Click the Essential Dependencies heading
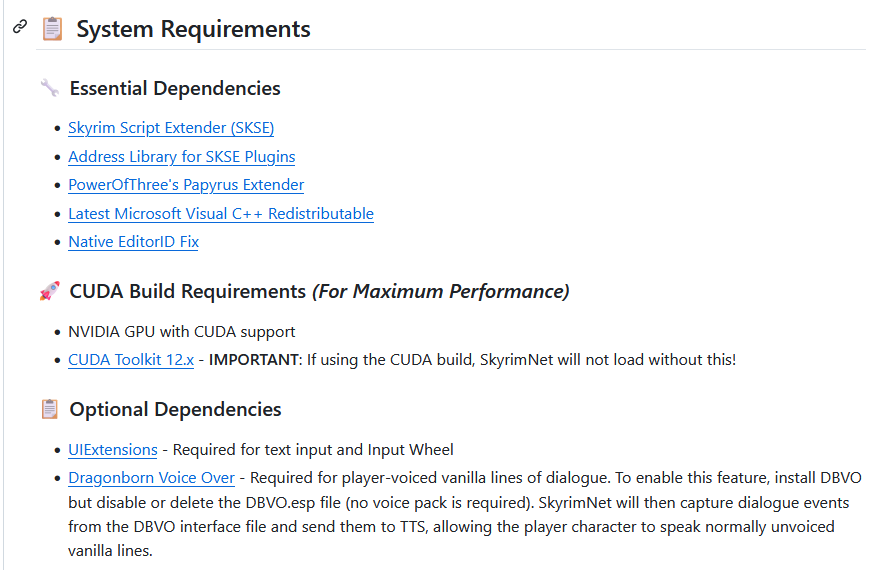 coord(175,88)
